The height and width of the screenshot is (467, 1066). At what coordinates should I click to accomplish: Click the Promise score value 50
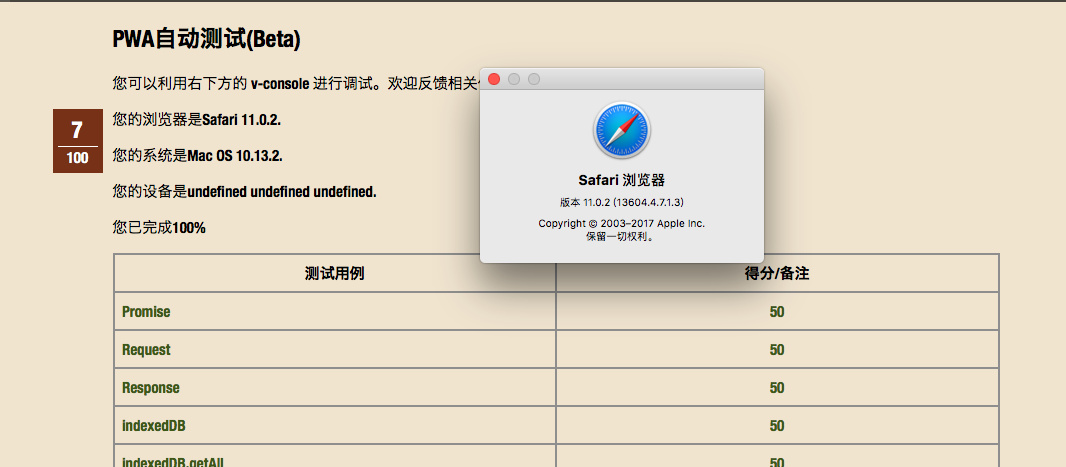(x=777, y=312)
